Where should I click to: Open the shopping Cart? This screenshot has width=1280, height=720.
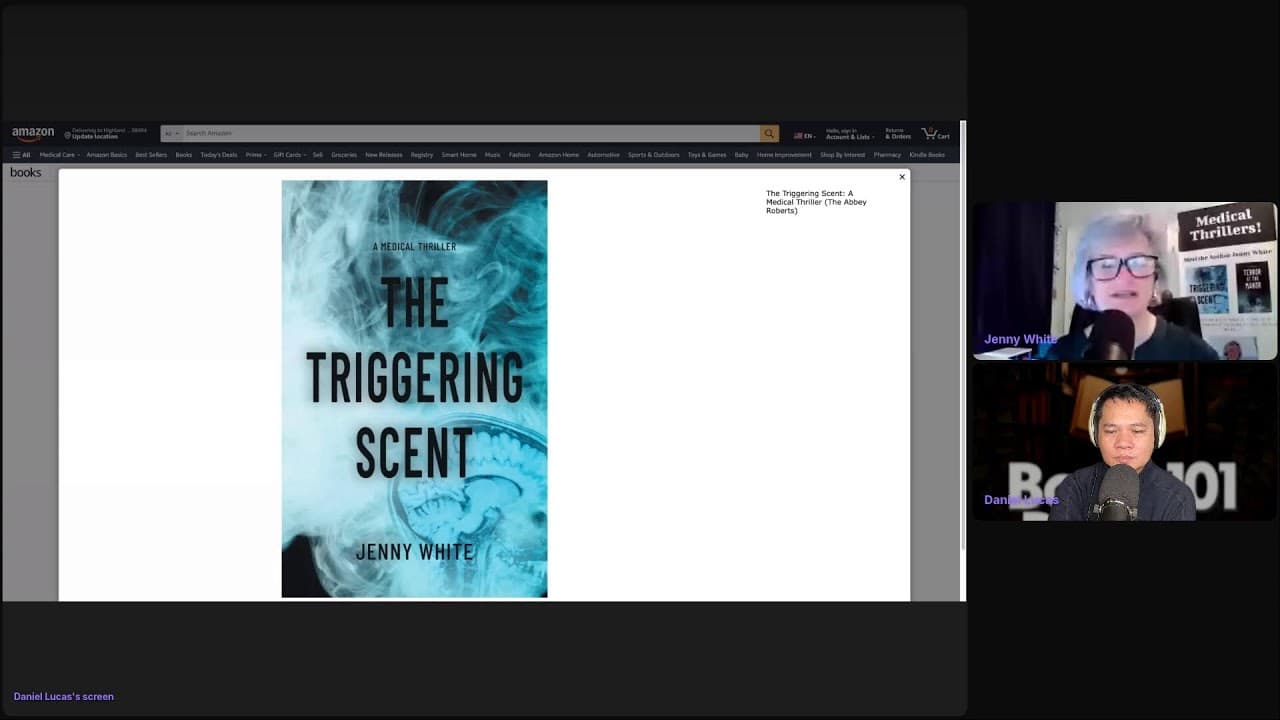[x=936, y=134]
